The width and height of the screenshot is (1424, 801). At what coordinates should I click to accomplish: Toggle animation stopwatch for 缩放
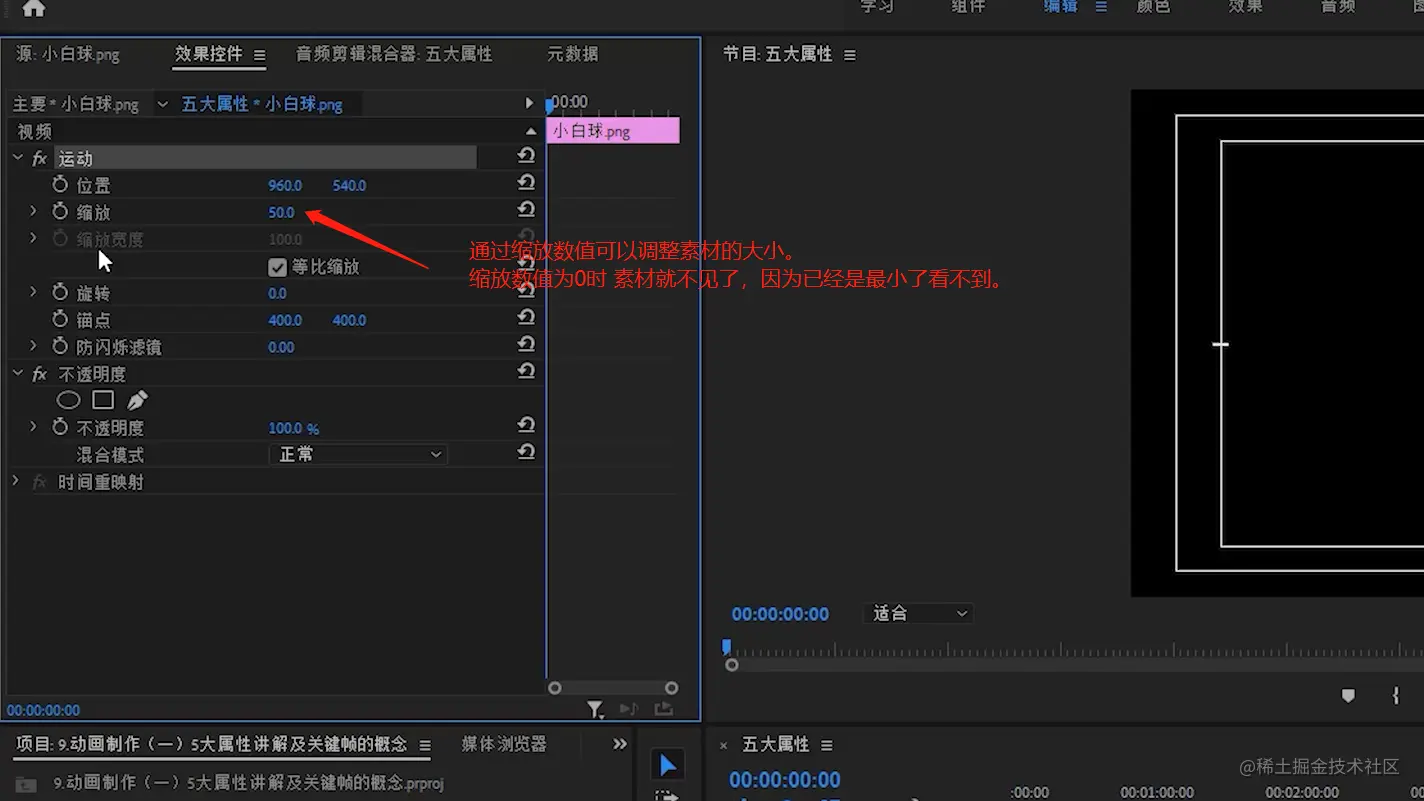pos(60,211)
